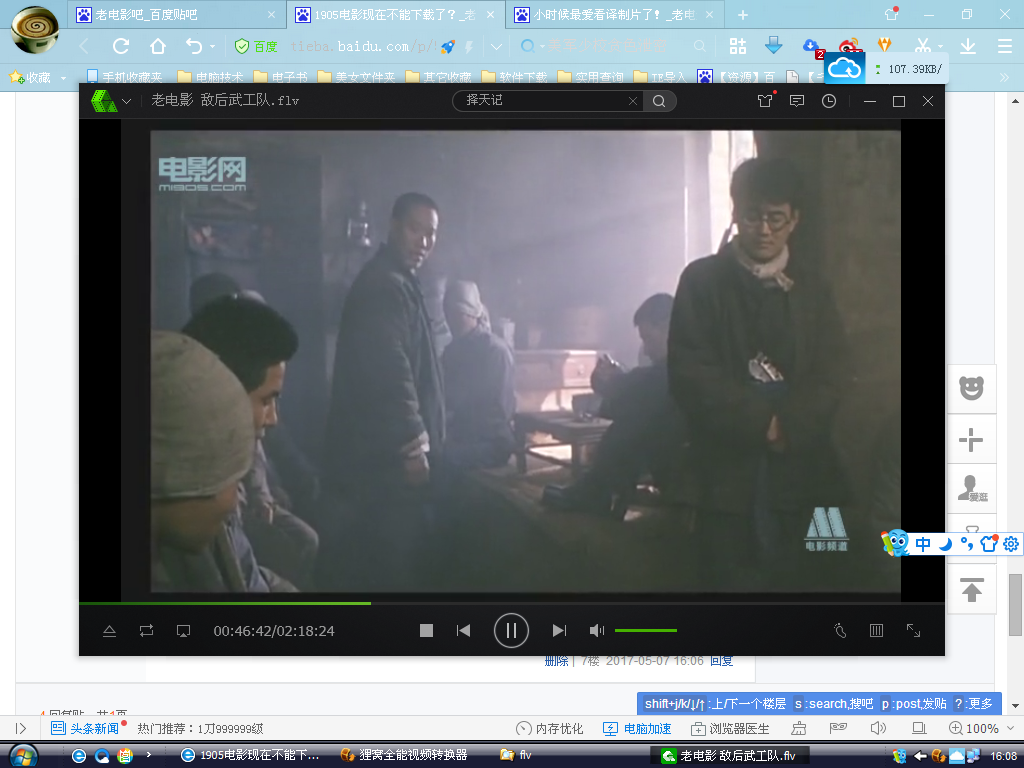1024x768 pixels.
Task: Skip to the next video
Action: 559,630
